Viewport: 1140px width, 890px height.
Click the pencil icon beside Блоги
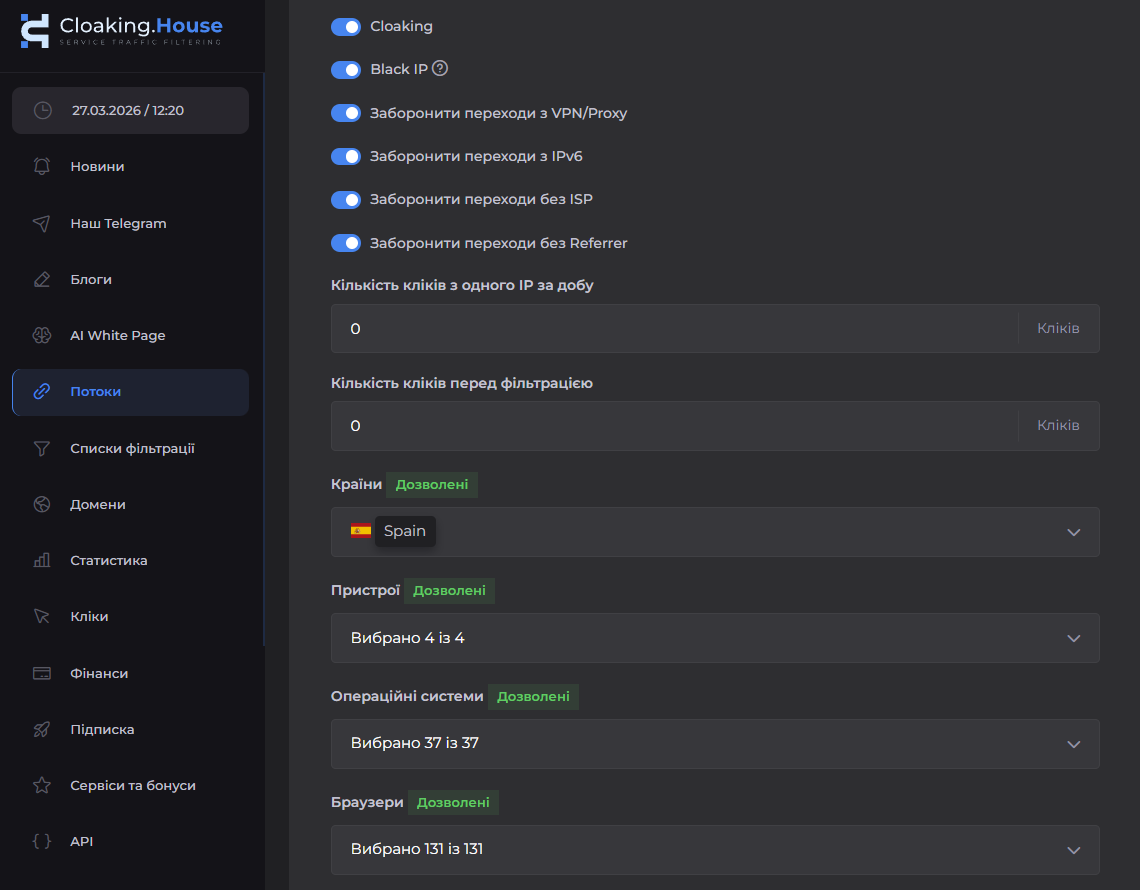point(42,279)
